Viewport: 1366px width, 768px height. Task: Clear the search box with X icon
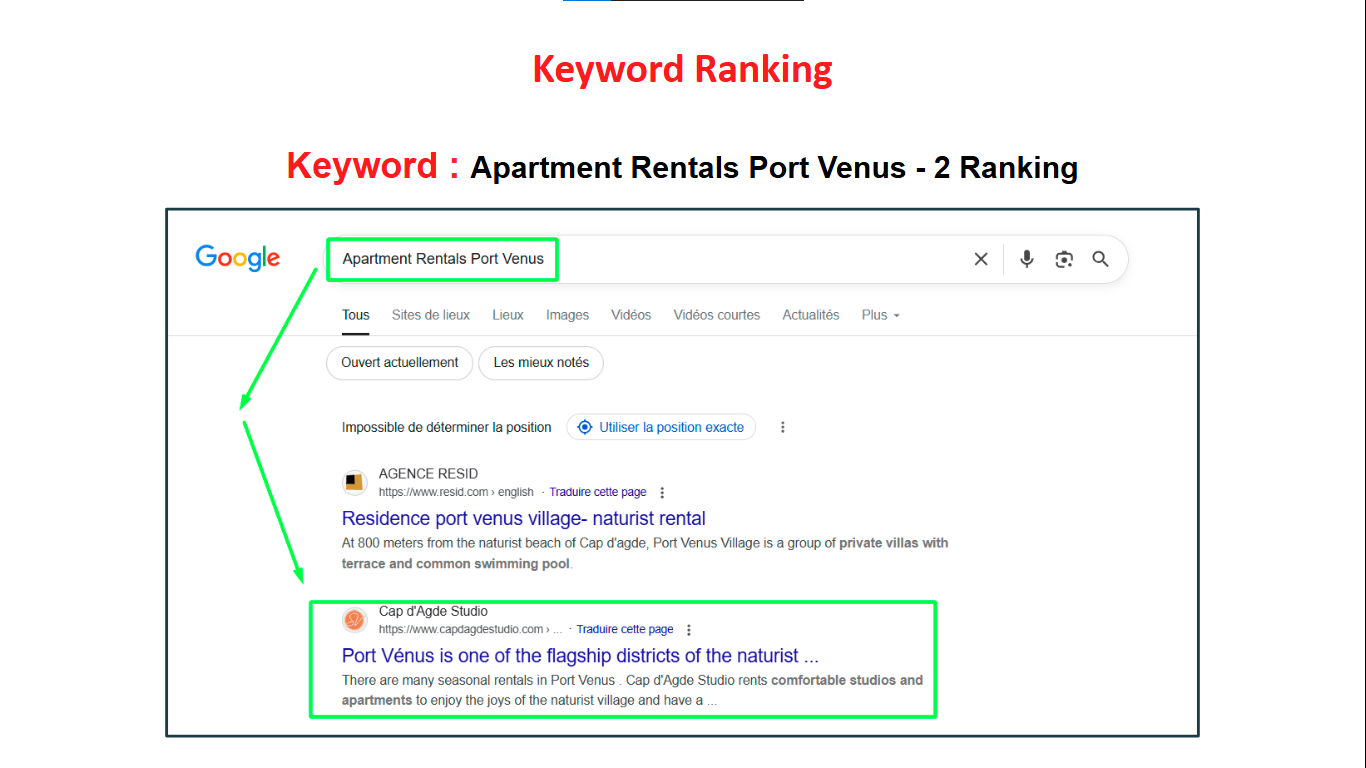(981, 259)
